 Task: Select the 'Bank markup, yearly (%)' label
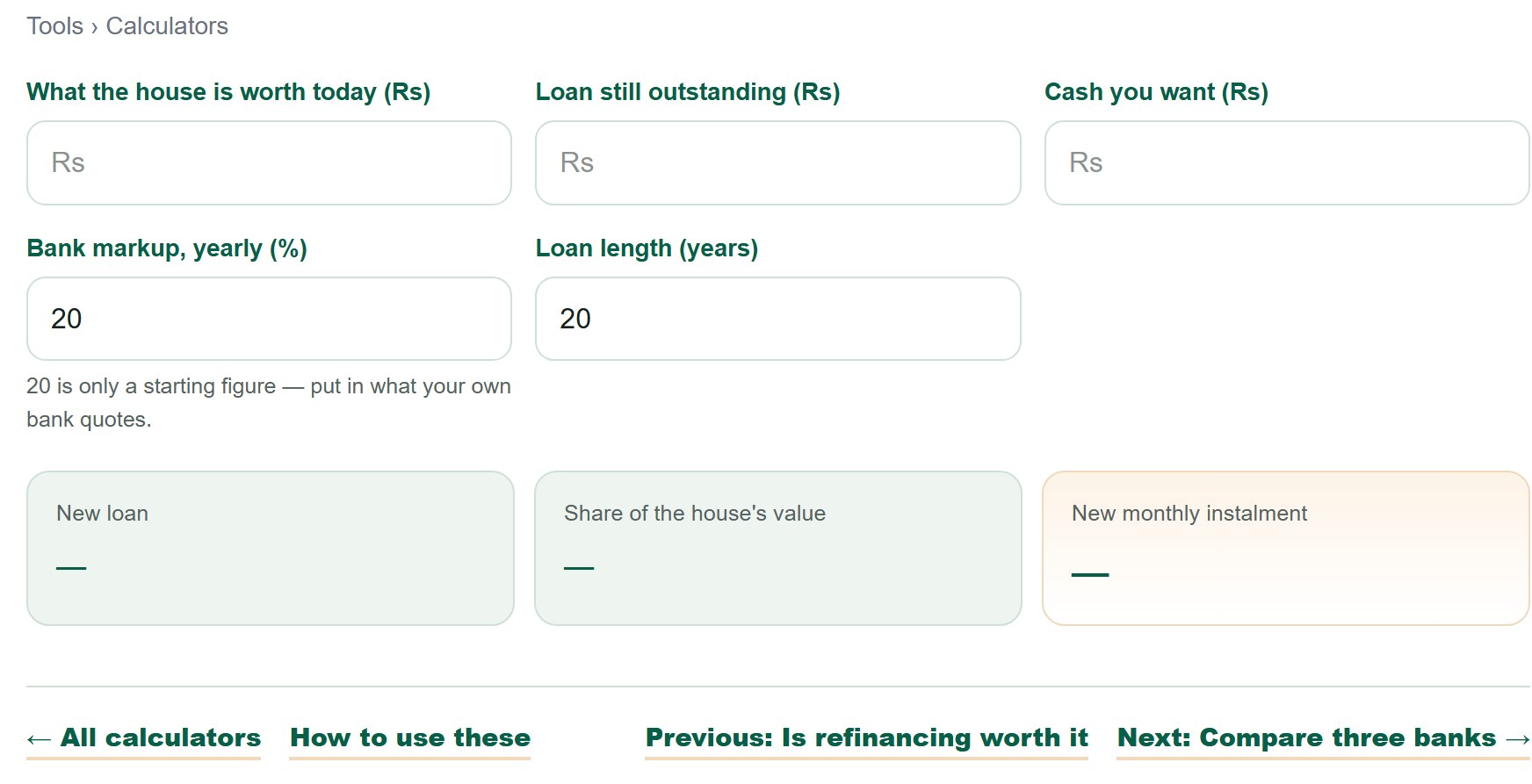[x=167, y=248]
